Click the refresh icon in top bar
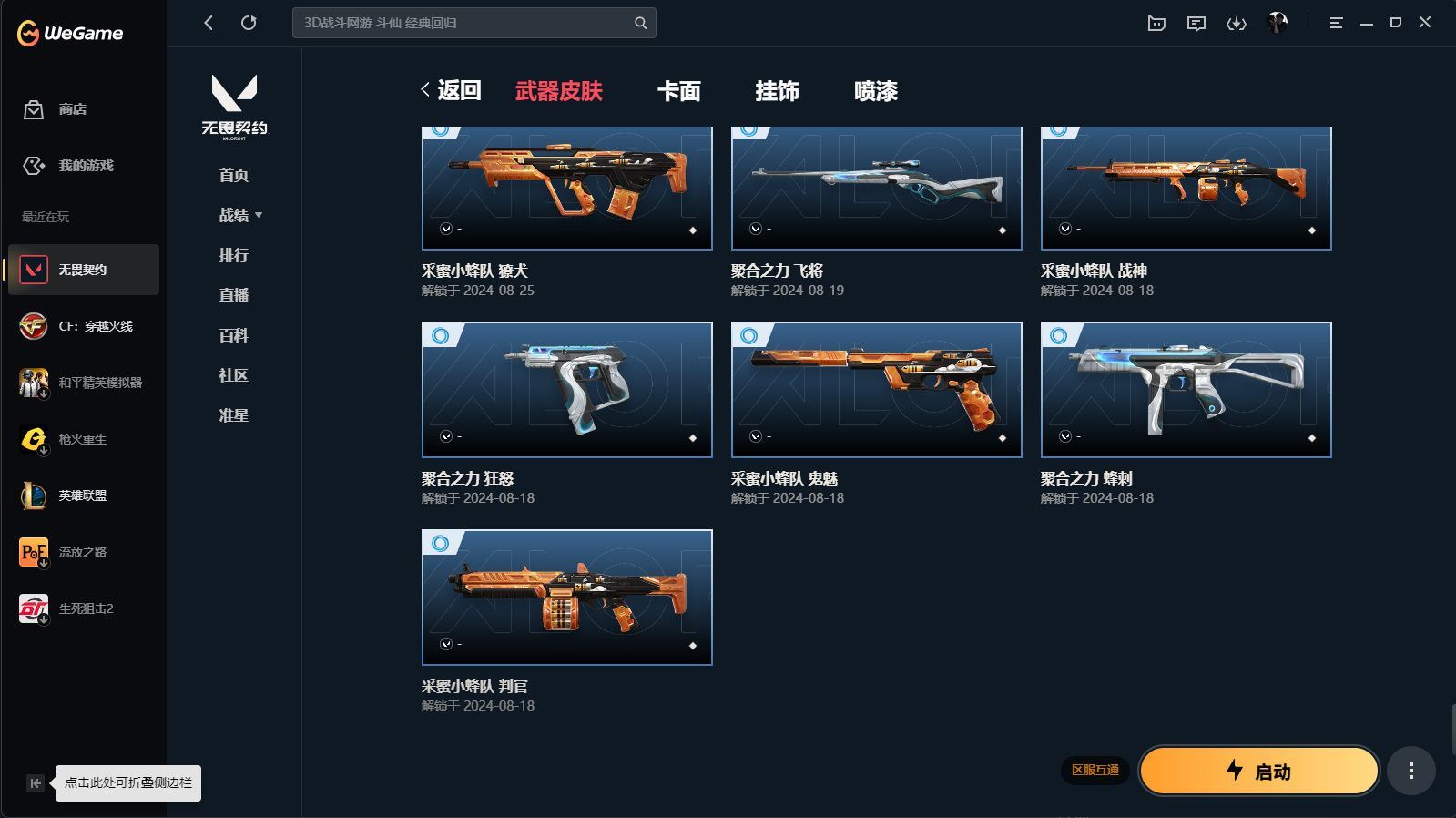Screen dimensions: 1456x818 pyautogui.click(x=249, y=23)
